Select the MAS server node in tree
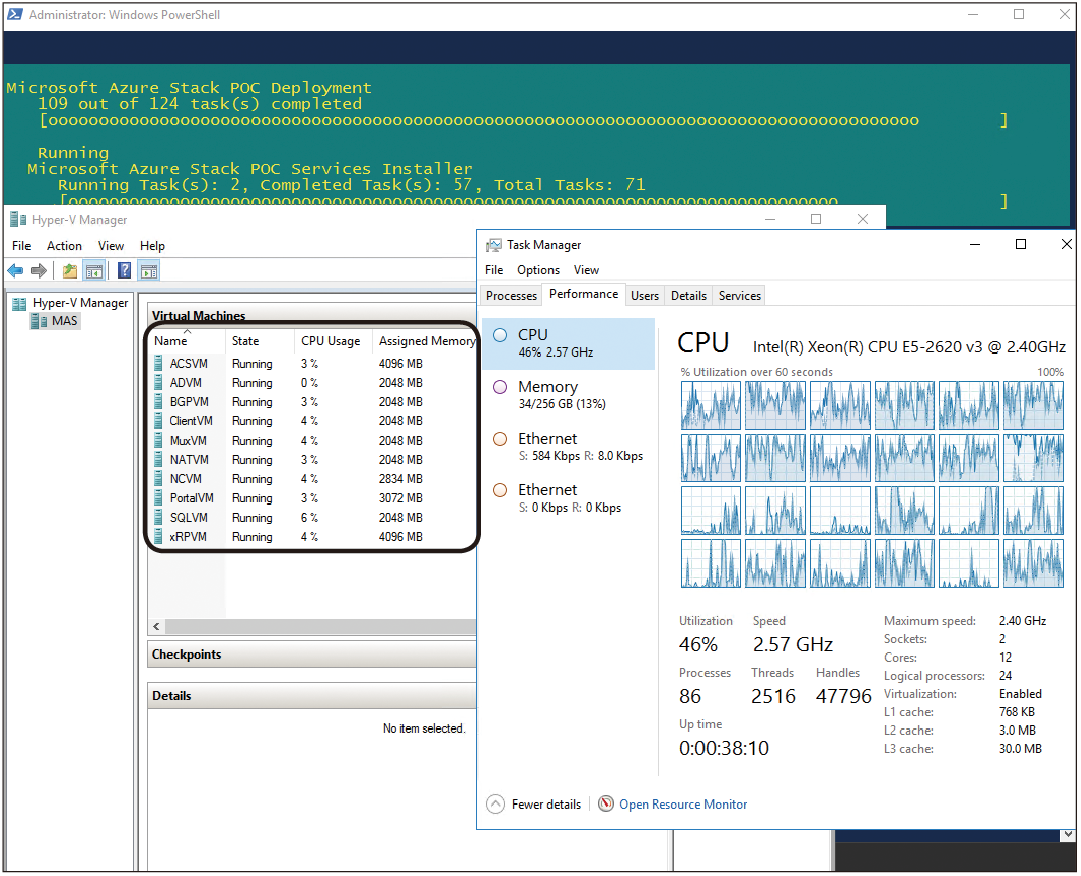1081x876 pixels. [56, 322]
